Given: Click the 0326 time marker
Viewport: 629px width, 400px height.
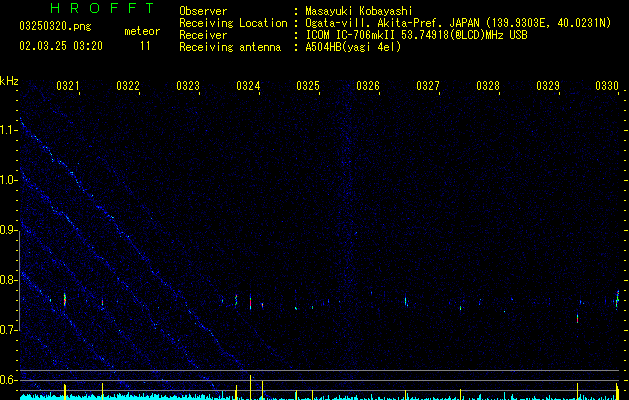Looking at the screenshot, I should tap(368, 86).
